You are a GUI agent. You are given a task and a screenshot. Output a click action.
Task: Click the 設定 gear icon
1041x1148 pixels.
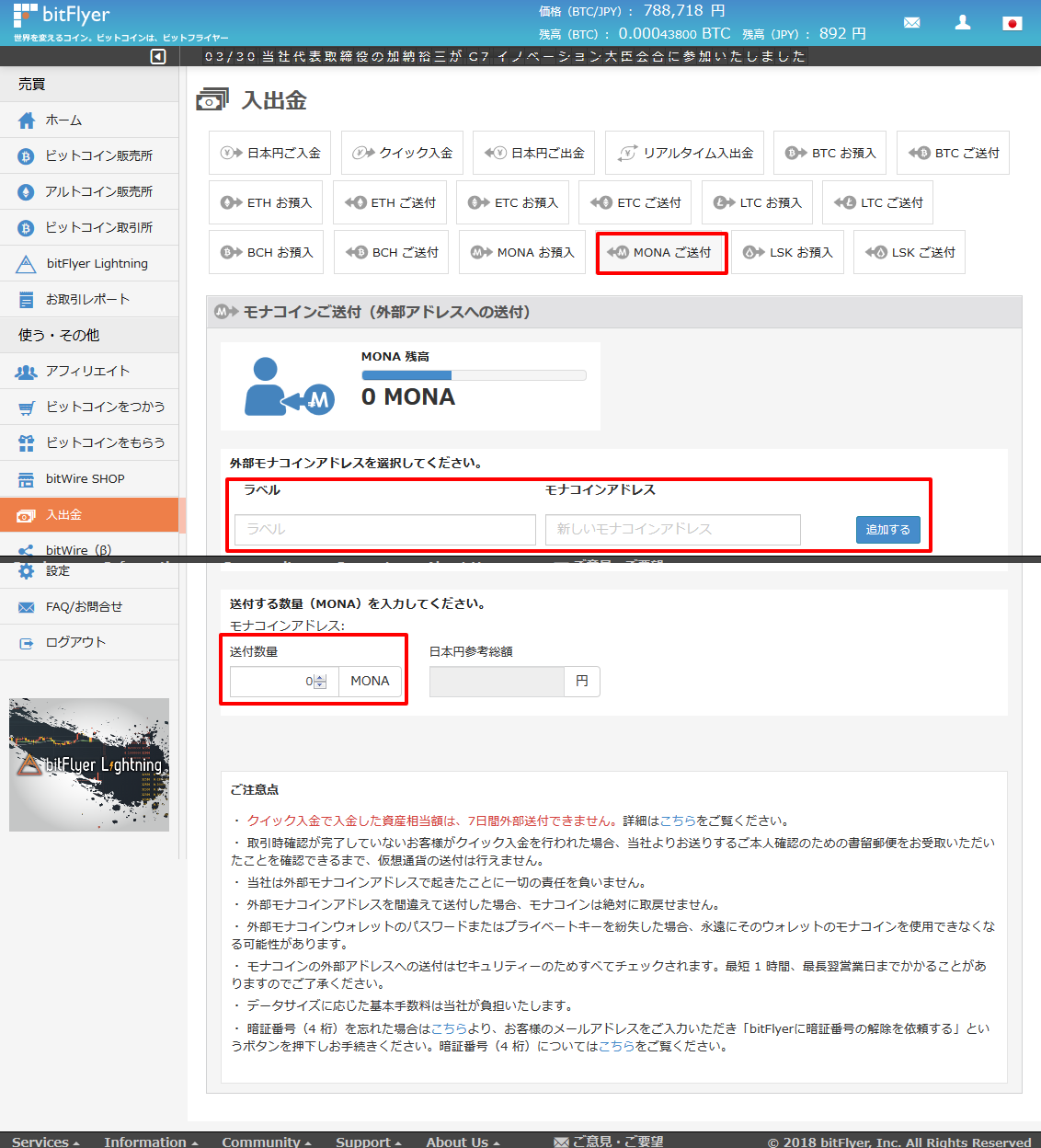point(27,571)
